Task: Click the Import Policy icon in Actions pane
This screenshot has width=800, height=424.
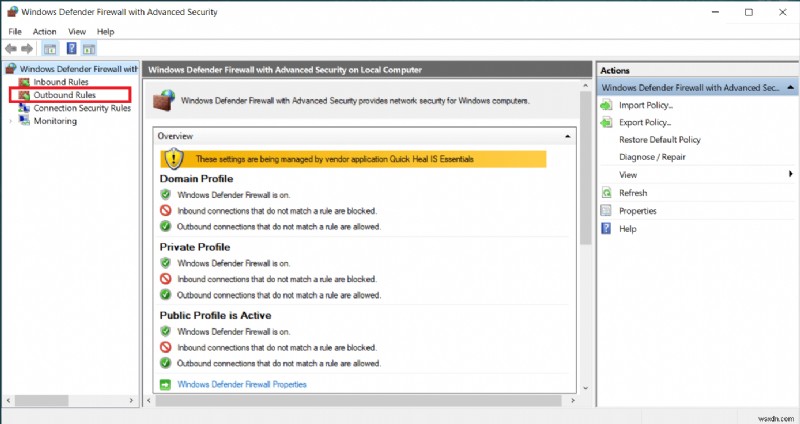Action: click(607, 105)
